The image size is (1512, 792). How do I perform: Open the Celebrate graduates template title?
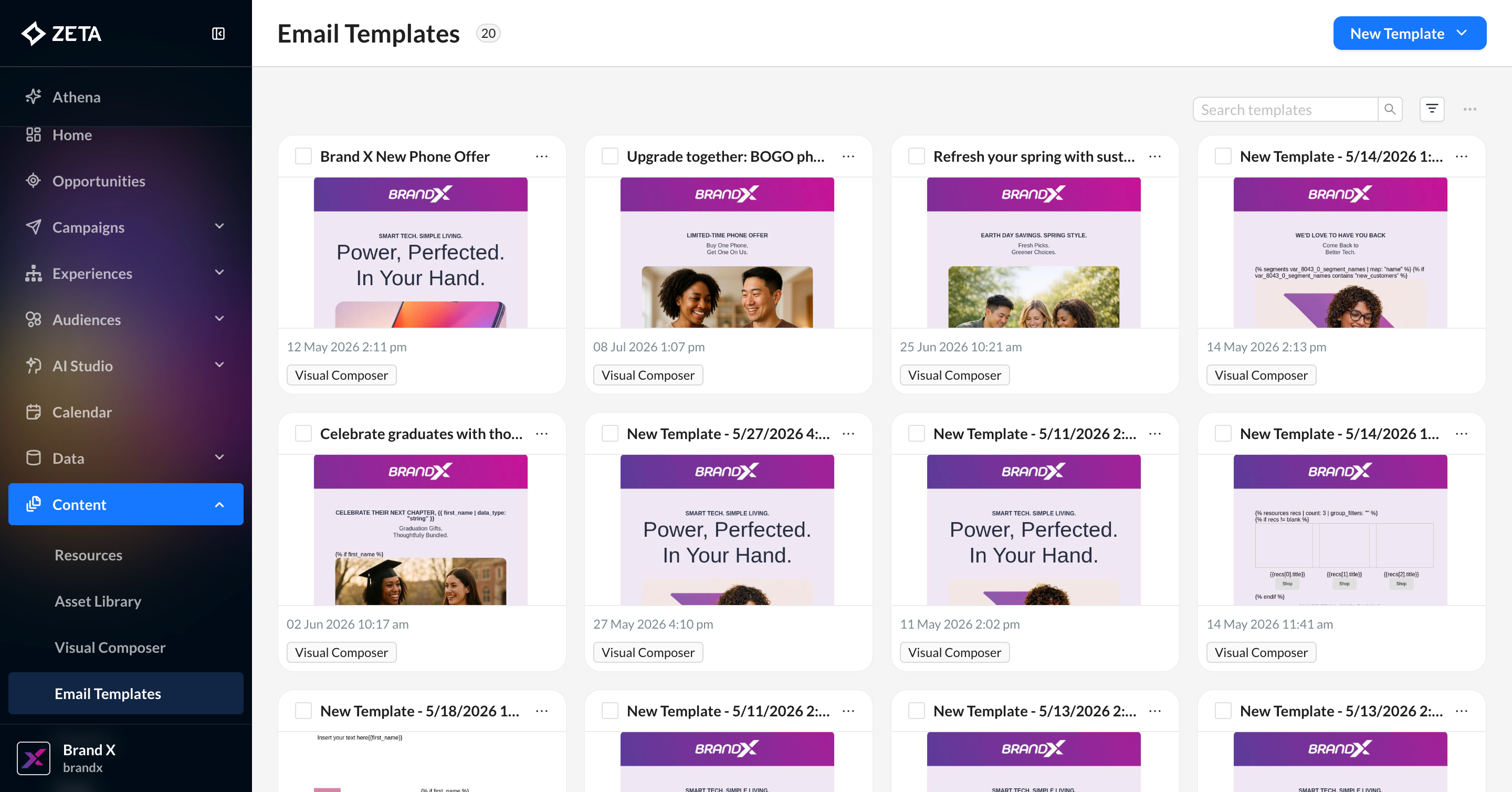tap(421, 433)
